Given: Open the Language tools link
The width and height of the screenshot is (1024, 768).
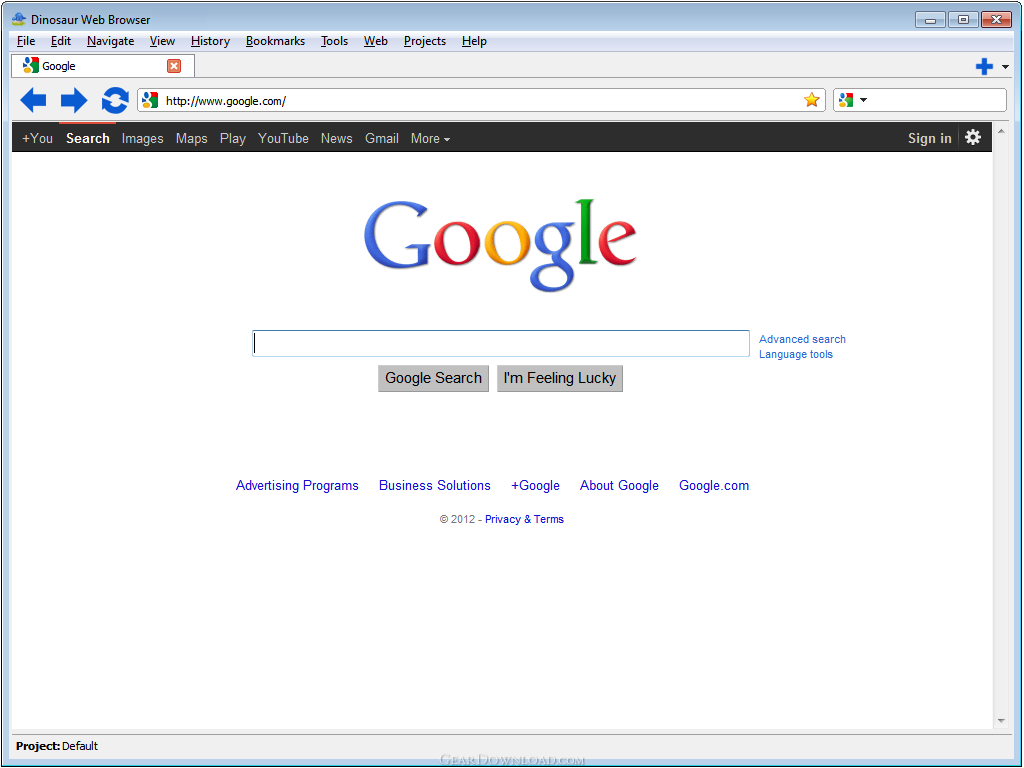Looking at the screenshot, I should pos(795,354).
